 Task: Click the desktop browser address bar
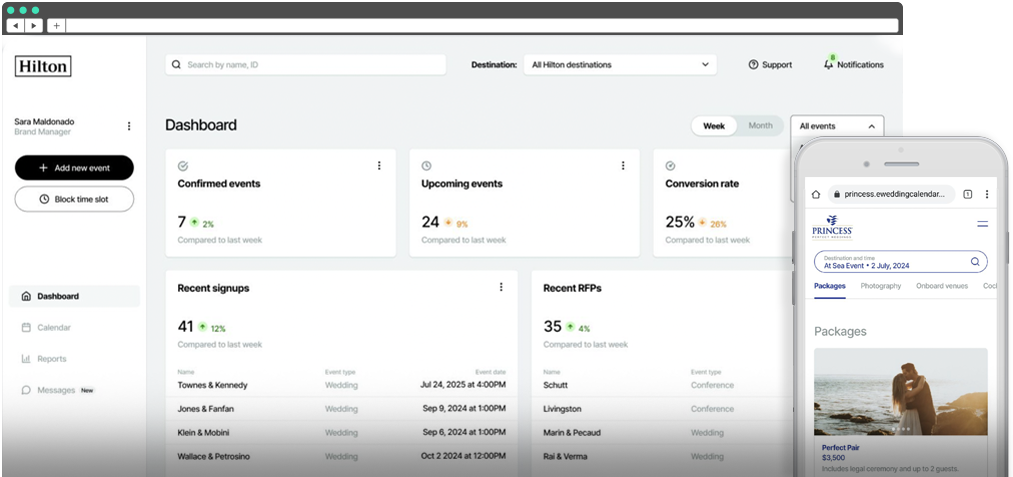[x=482, y=25]
